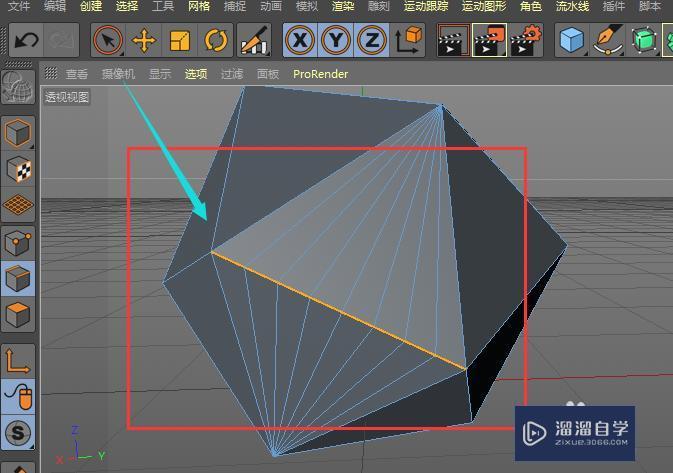
Task: Render to Picture Viewer
Action: coord(489,41)
